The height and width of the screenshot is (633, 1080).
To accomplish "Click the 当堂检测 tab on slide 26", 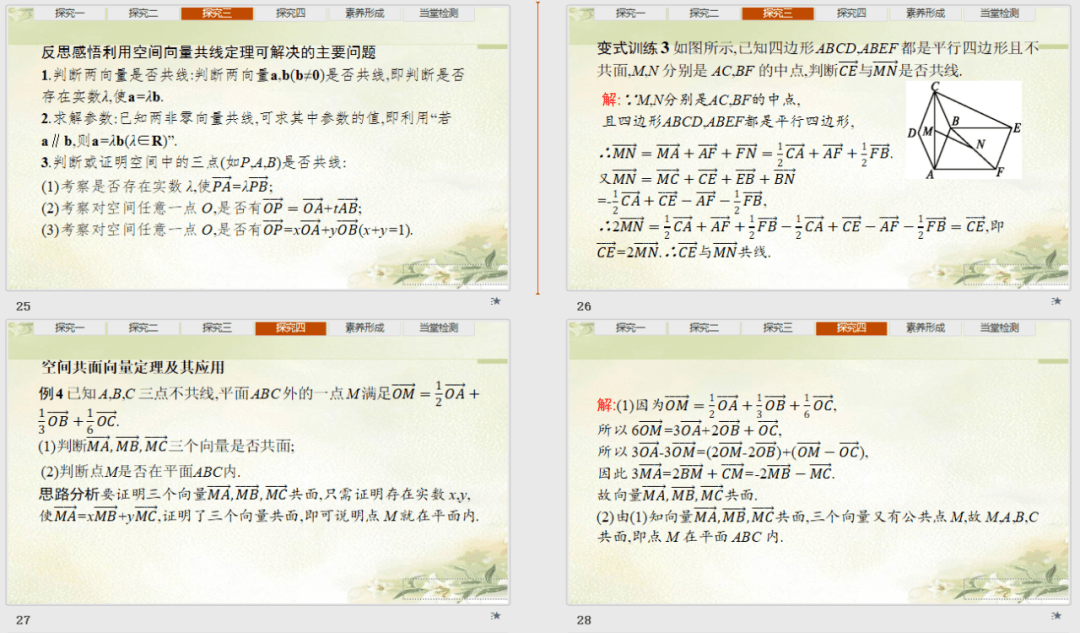I will point(999,13).
